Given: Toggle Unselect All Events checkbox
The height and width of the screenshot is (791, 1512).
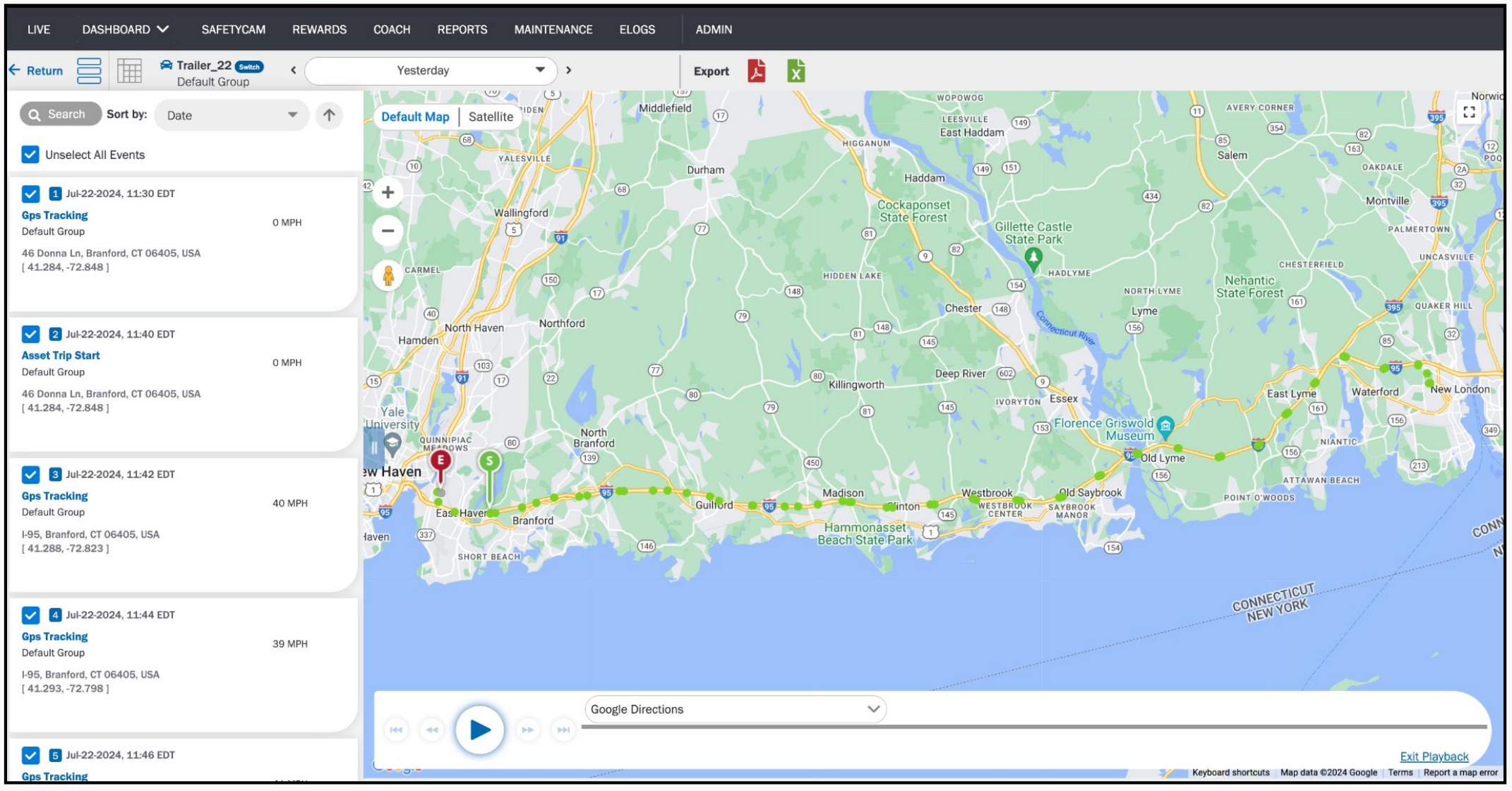Looking at the screenshot, I should coord(30,154).
